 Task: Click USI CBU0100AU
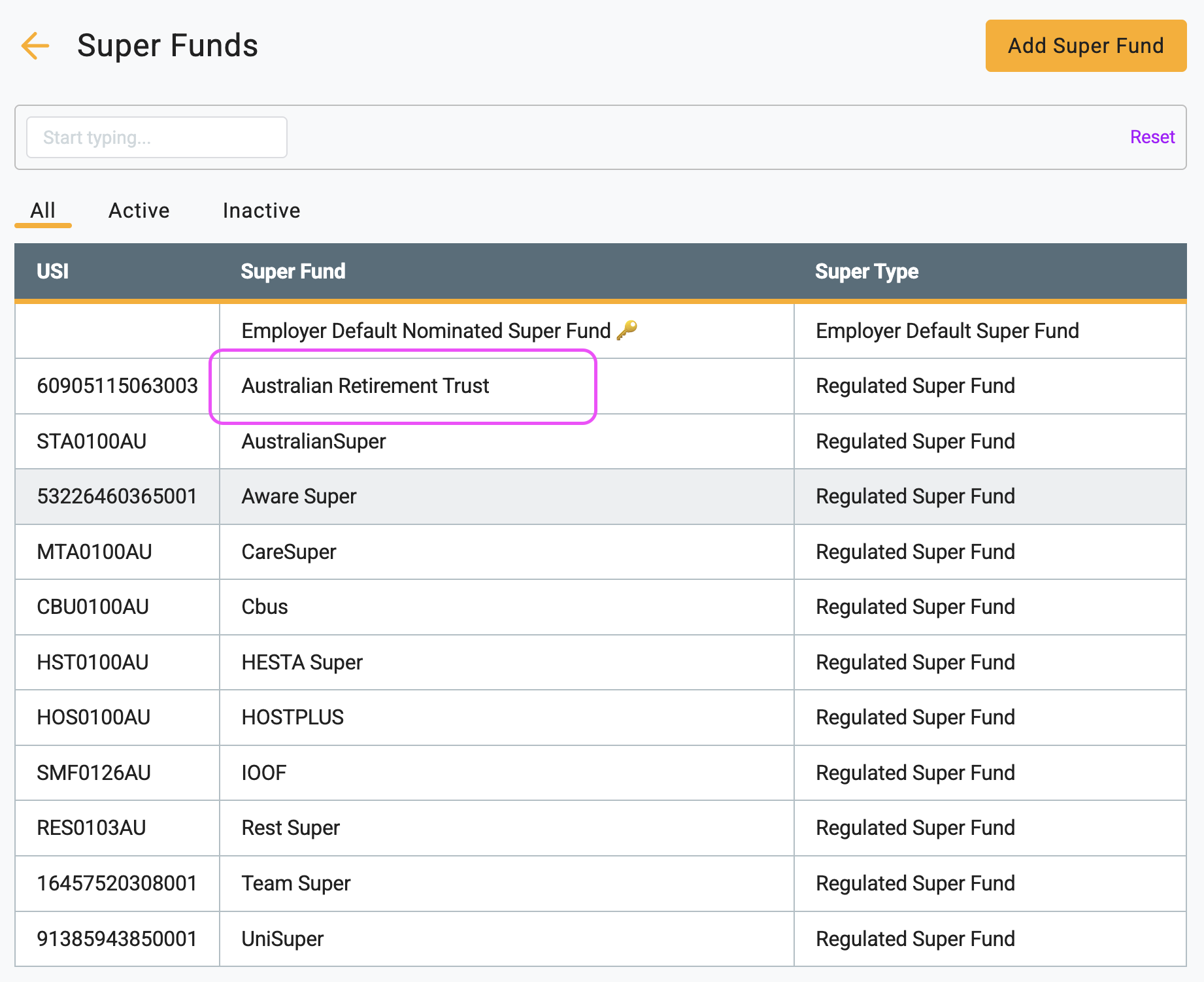[x=93, y=607]
